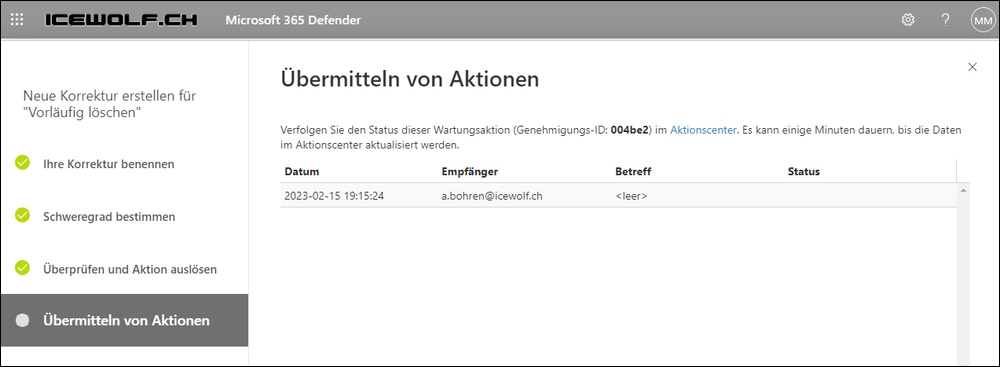Click the approval ID 004be2
1000x367 pixels.
(x=629, y=130)
